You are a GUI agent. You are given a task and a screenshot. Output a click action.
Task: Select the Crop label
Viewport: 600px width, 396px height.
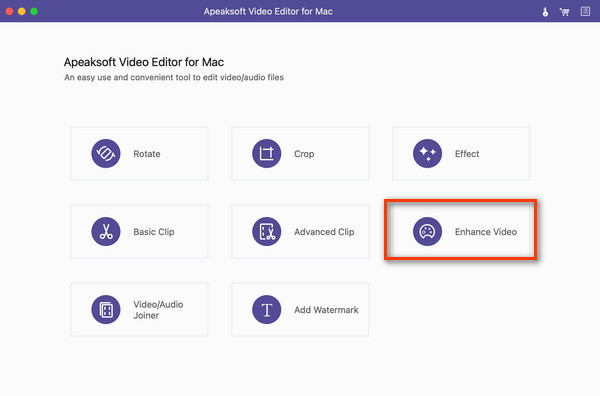(304, 154)
